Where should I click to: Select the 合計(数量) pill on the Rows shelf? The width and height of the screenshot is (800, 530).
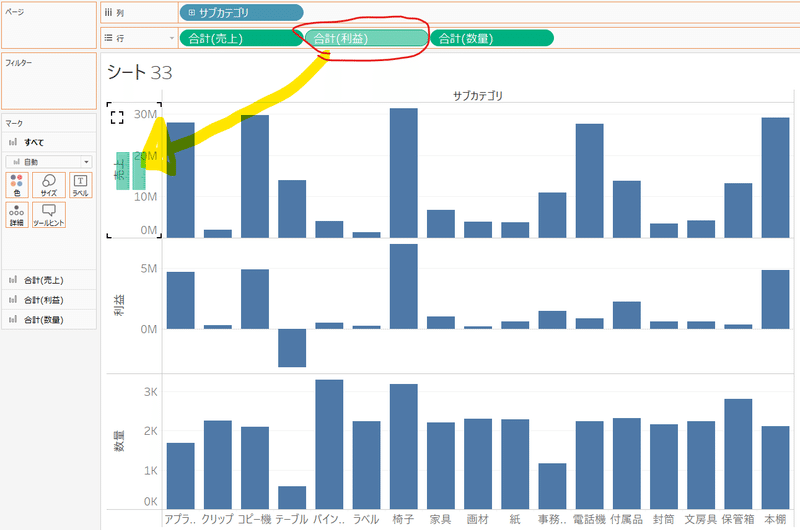tap(492, 38)
